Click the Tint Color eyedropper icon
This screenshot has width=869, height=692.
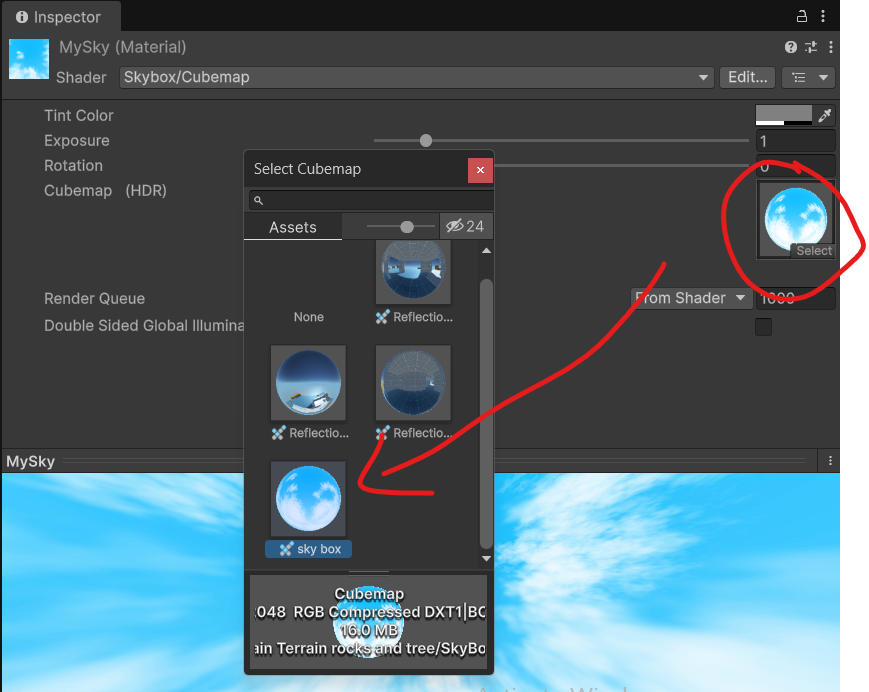pyautogui.click(x=825, y=116)
